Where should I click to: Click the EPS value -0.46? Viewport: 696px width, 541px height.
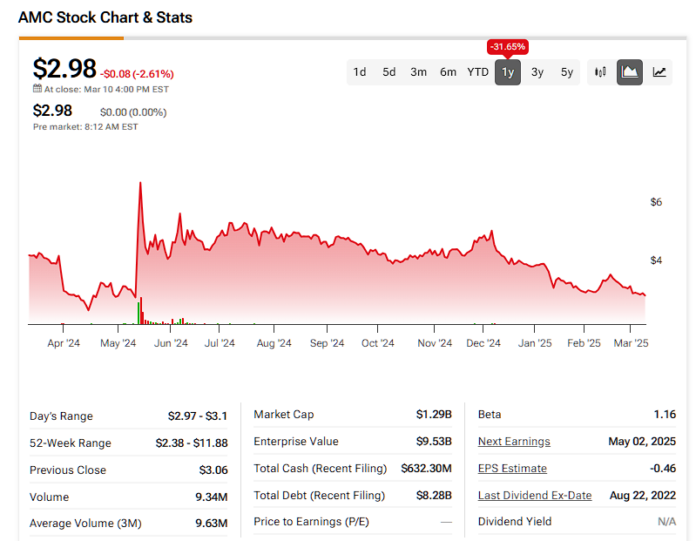point(663,468)
